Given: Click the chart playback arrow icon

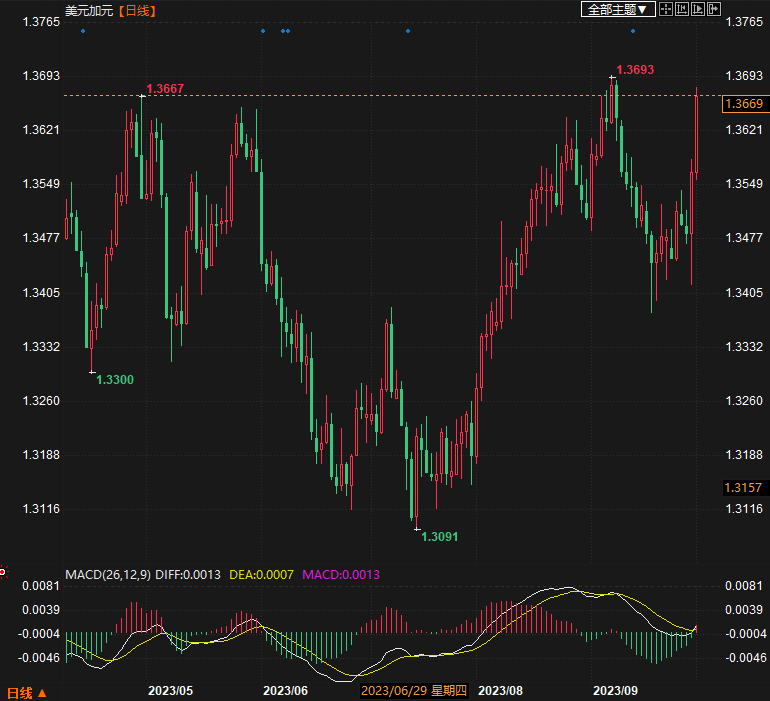Looking at the screenshot, I should (x=698, y=9).
